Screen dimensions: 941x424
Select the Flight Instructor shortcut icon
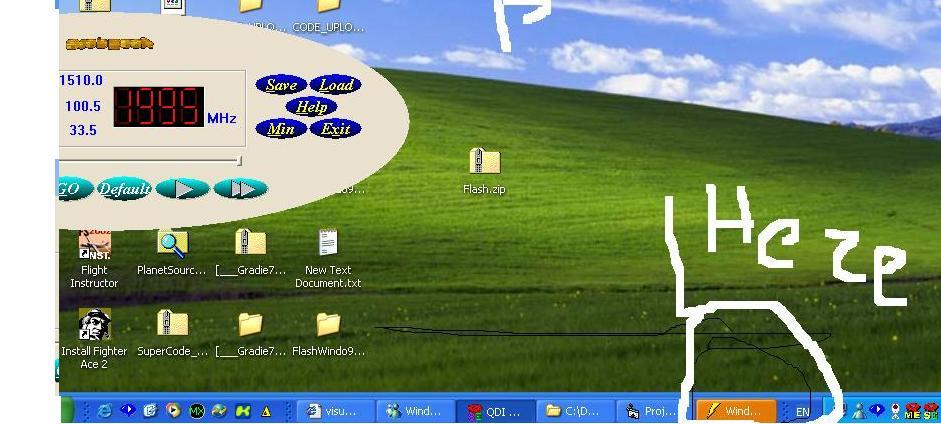[94, 243]
